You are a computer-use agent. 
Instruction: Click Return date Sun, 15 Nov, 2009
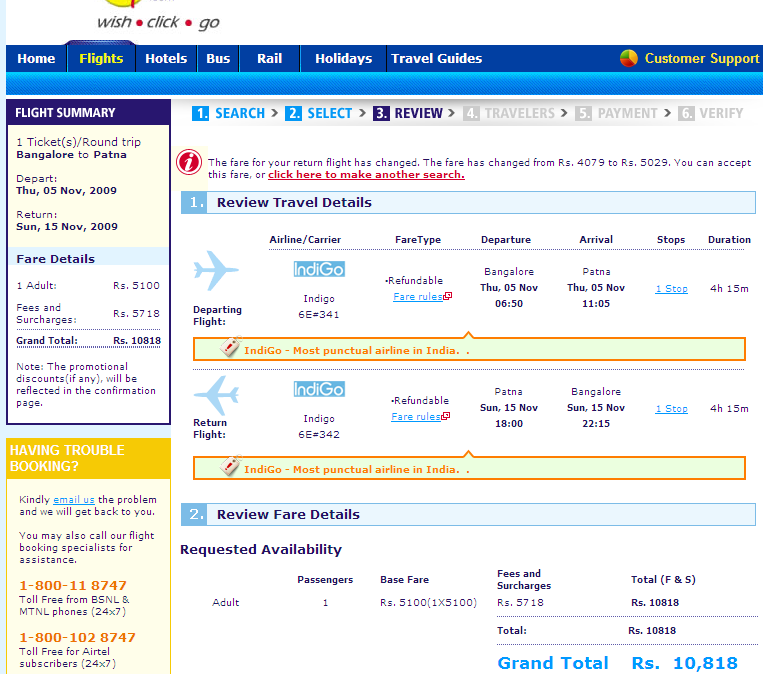(x=67, y=227)
